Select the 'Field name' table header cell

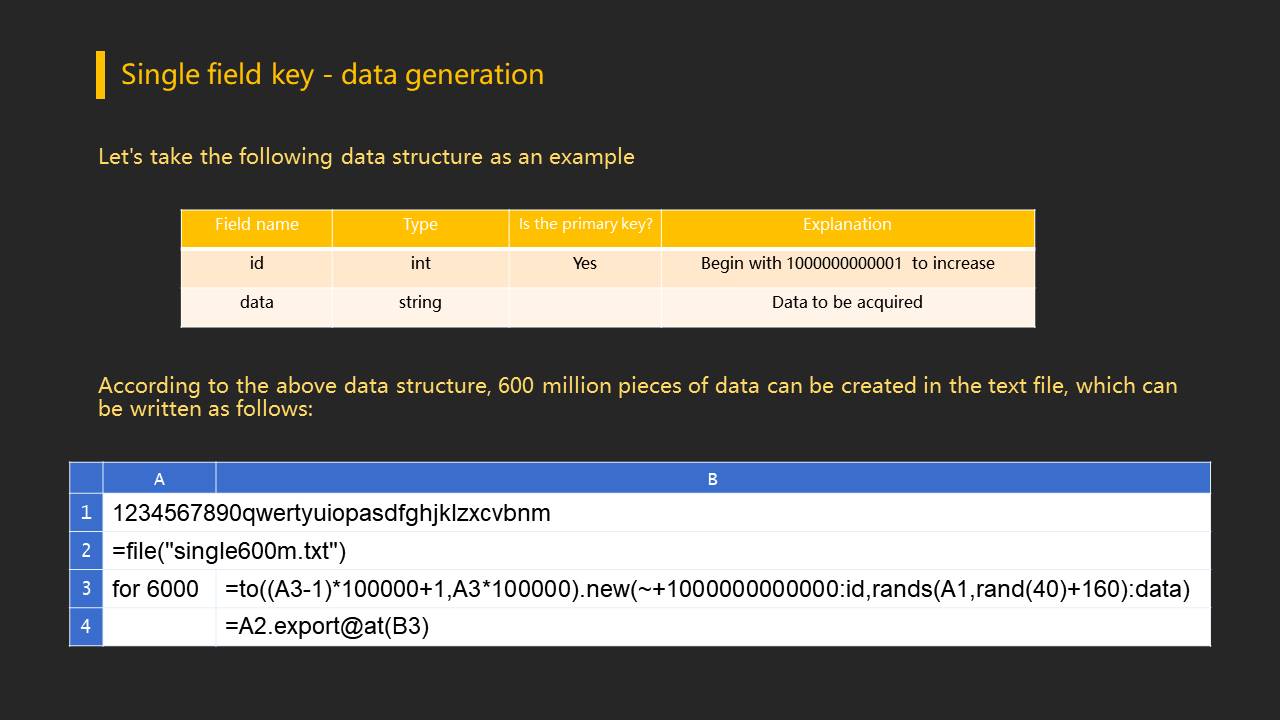click(257, 225)
